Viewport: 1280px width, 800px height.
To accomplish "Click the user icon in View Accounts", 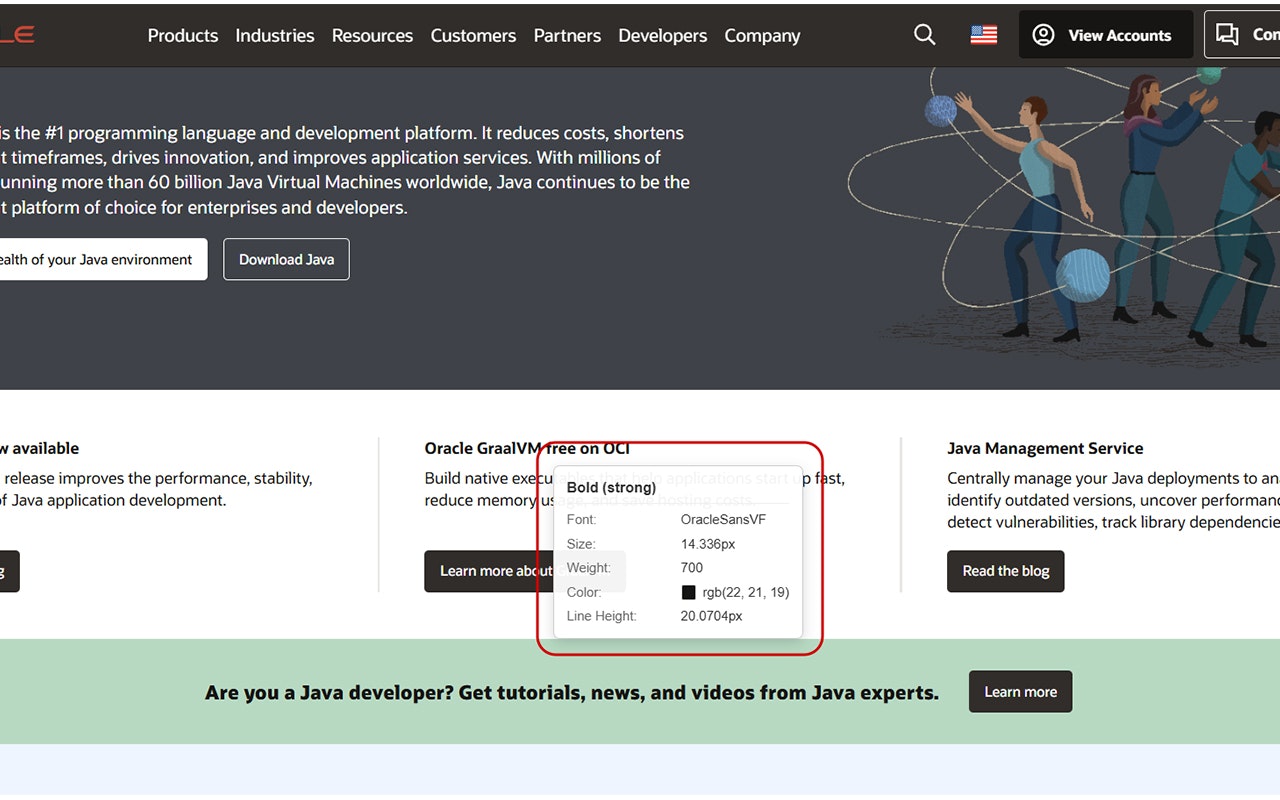I will [1043, 35].
